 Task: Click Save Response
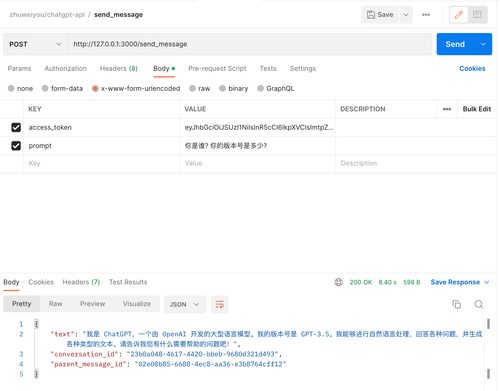click(x=455, y=282)
